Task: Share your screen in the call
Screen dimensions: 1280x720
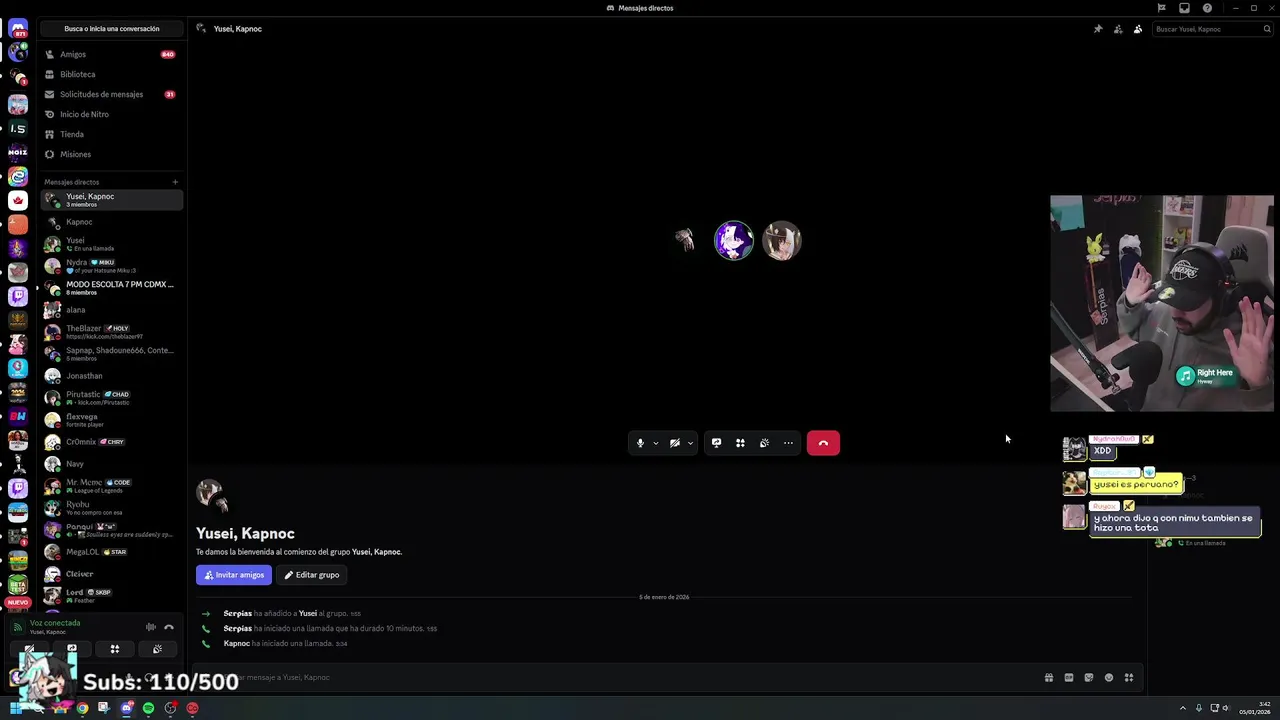Action: (716, 443)
